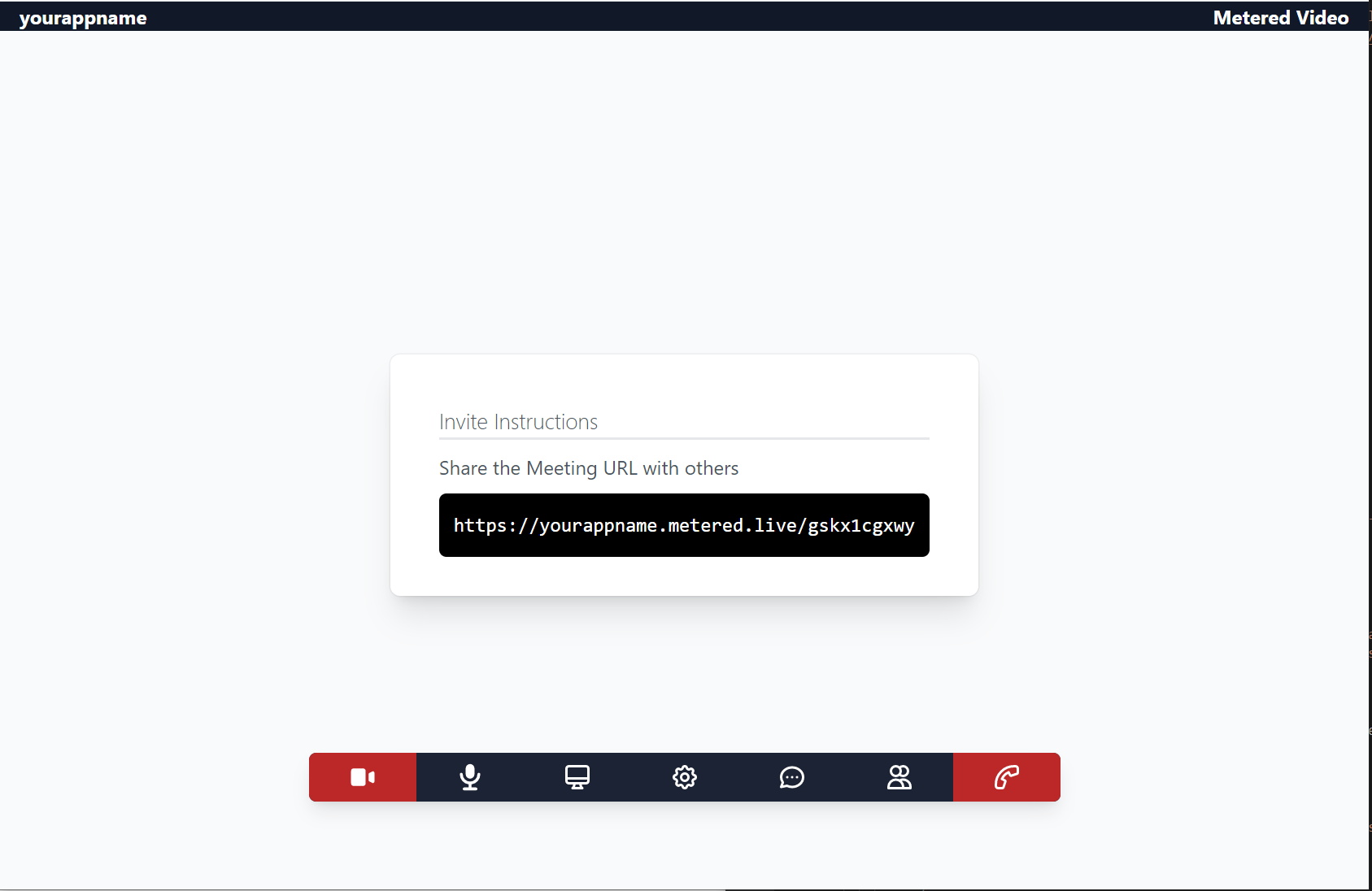1372x891 pixels.
Task: Hang up the call
Action: point(1007,777)
